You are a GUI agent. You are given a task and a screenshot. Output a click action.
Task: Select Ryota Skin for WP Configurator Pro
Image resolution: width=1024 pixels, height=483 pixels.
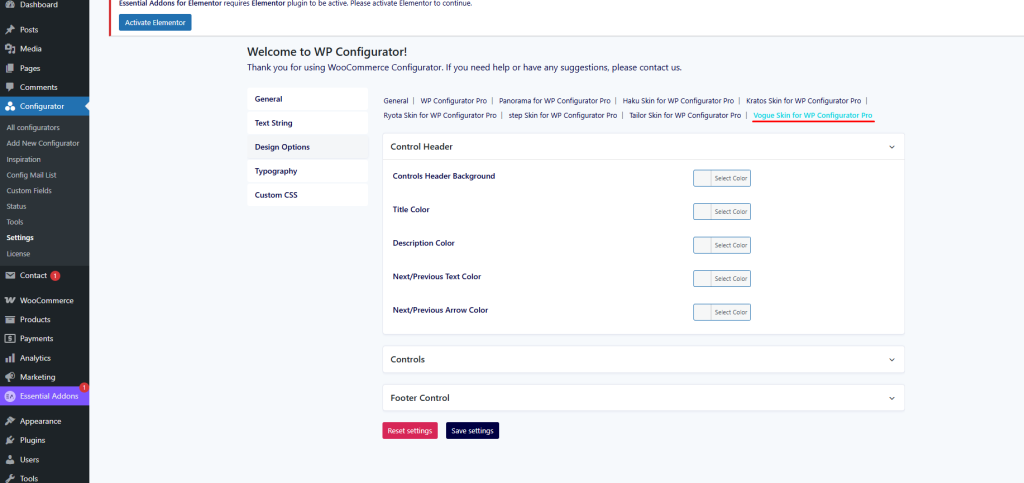[440, 116]
